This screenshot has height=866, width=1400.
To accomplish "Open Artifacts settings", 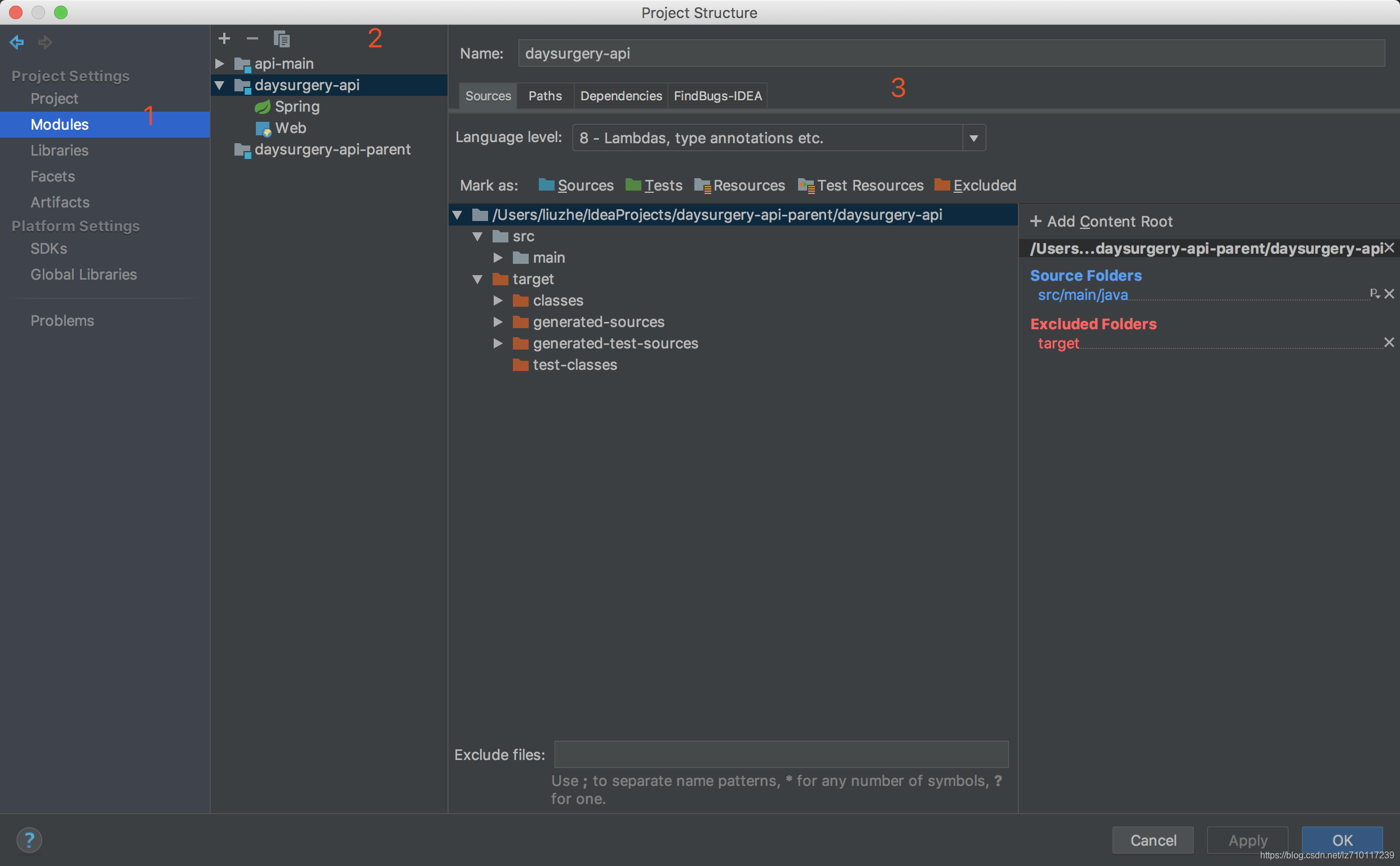I will click(x=60, y=202).
